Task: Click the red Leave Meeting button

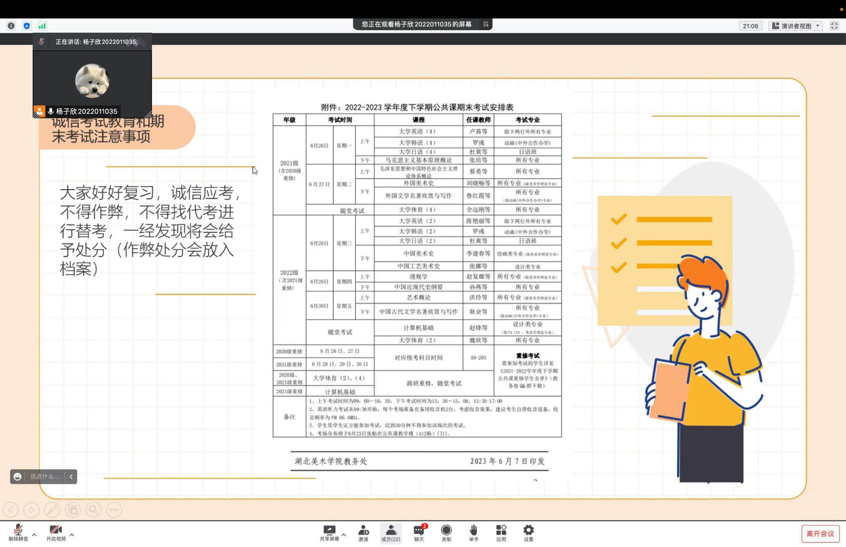Action: (x=820, y=534)
